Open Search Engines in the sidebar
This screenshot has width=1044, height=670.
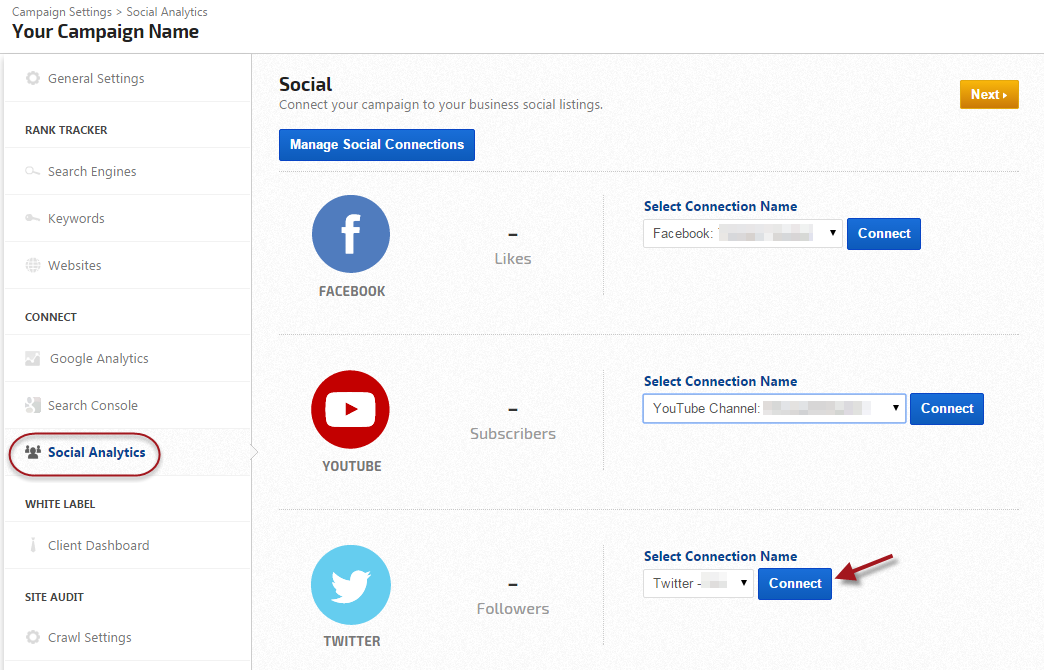[91, 172]
